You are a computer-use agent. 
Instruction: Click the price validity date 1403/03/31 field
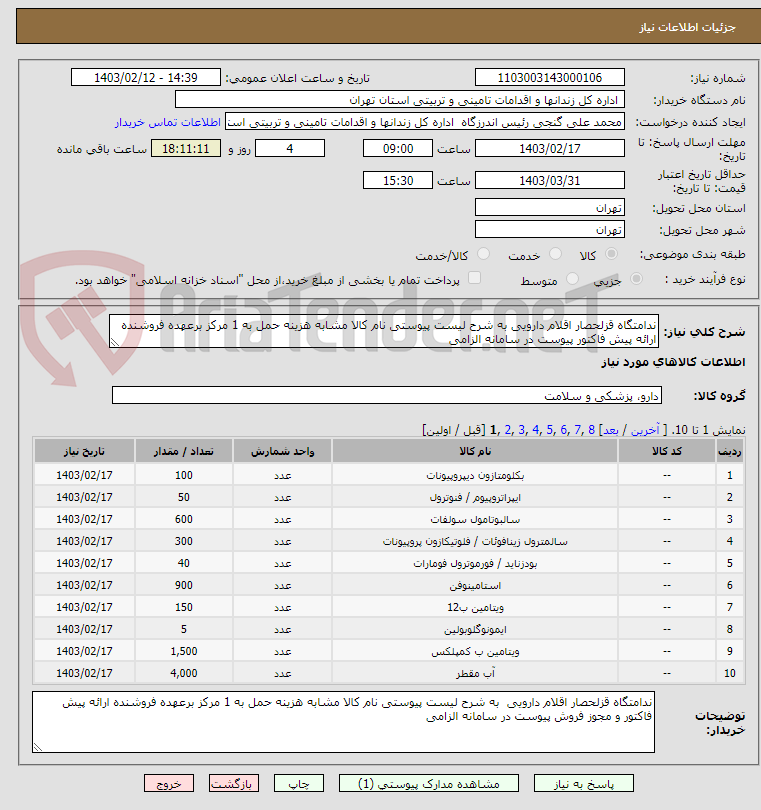click(x=550, y=180)
